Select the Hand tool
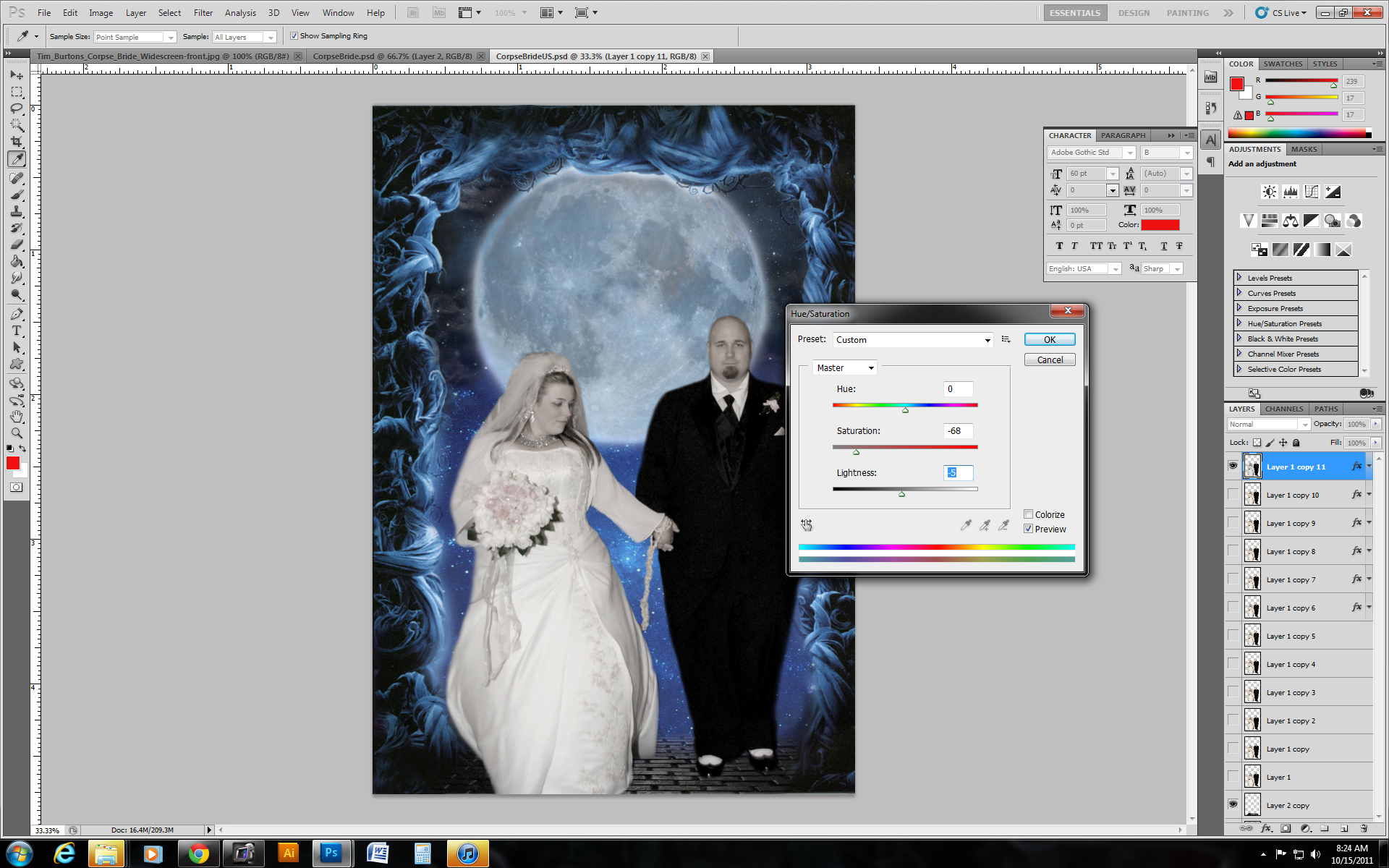 [x=17, y=417]
